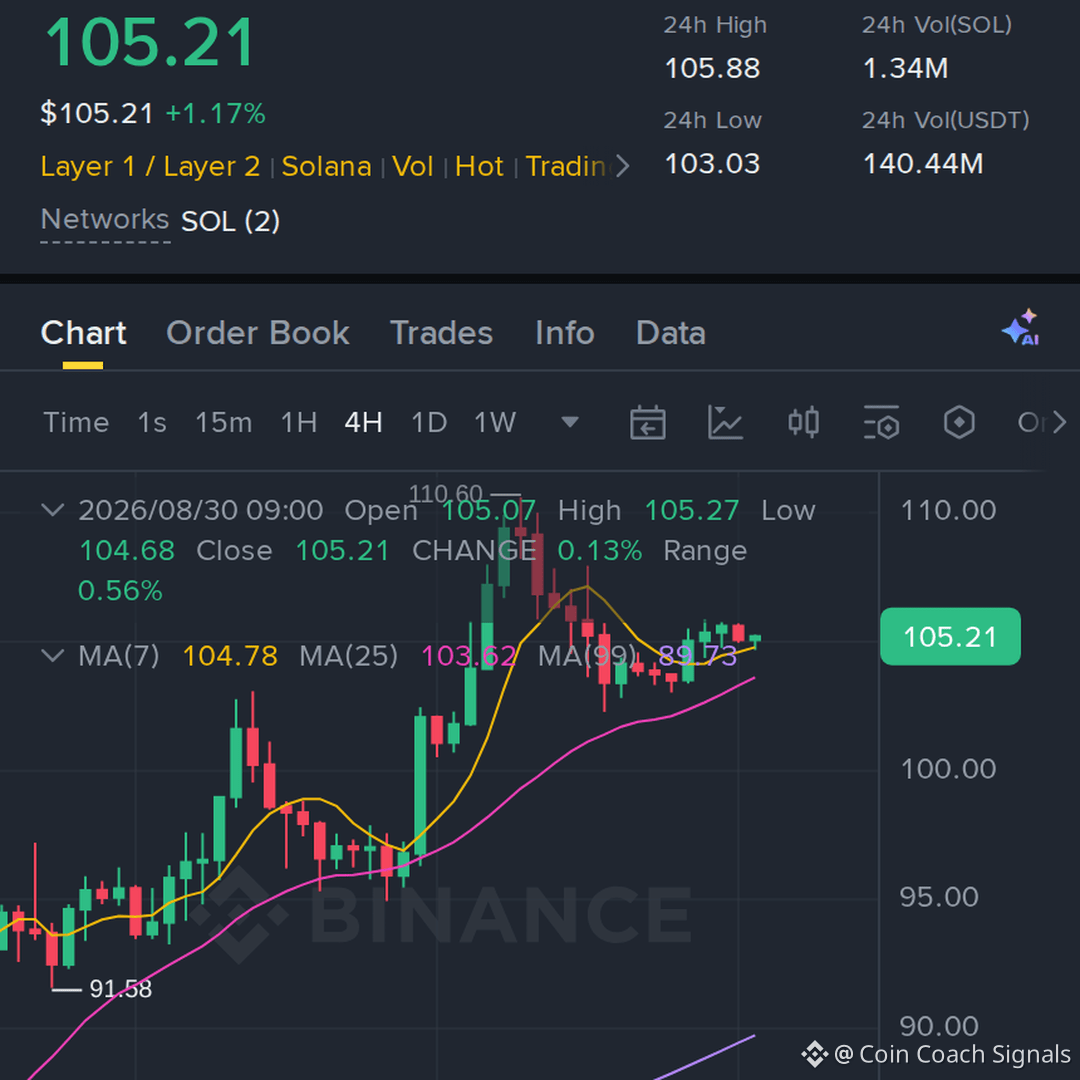
Task: Select the 1H interval
Action: pos(299,422)
